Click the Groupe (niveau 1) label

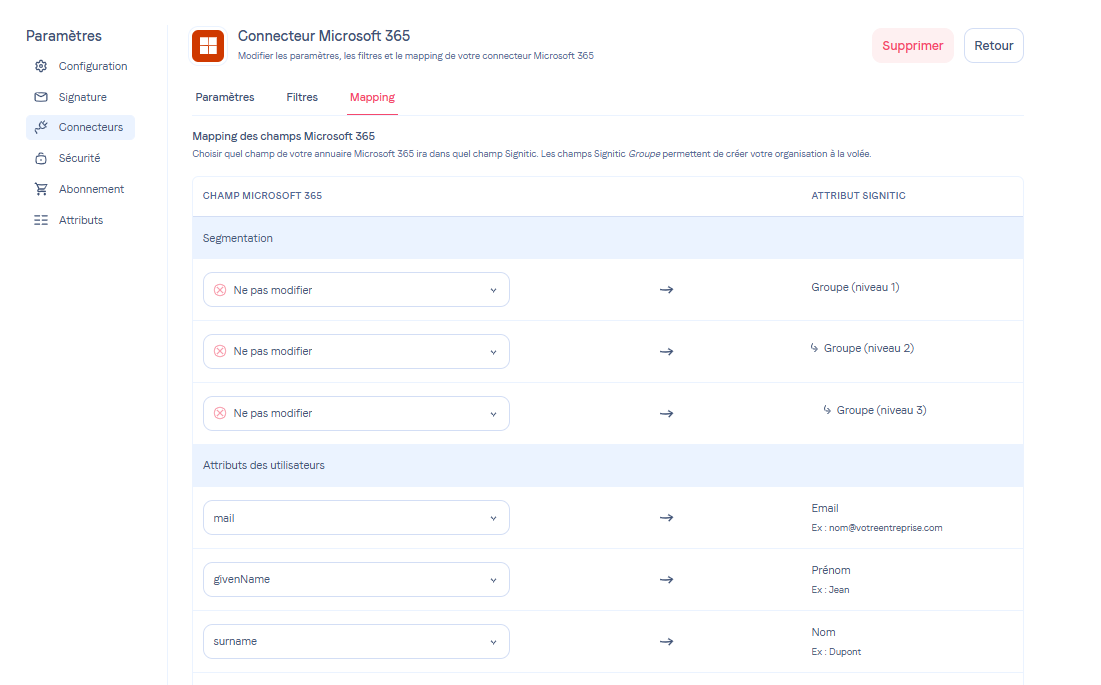pyautogui.click(x=855, y=287)
